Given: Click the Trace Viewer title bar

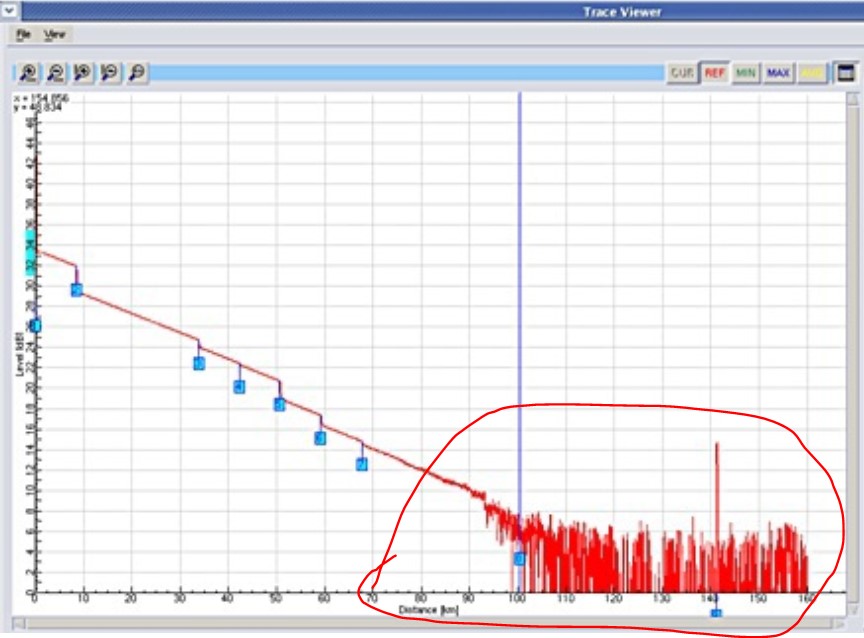Looking at the screenshot, I should click(x=441, y=11).
